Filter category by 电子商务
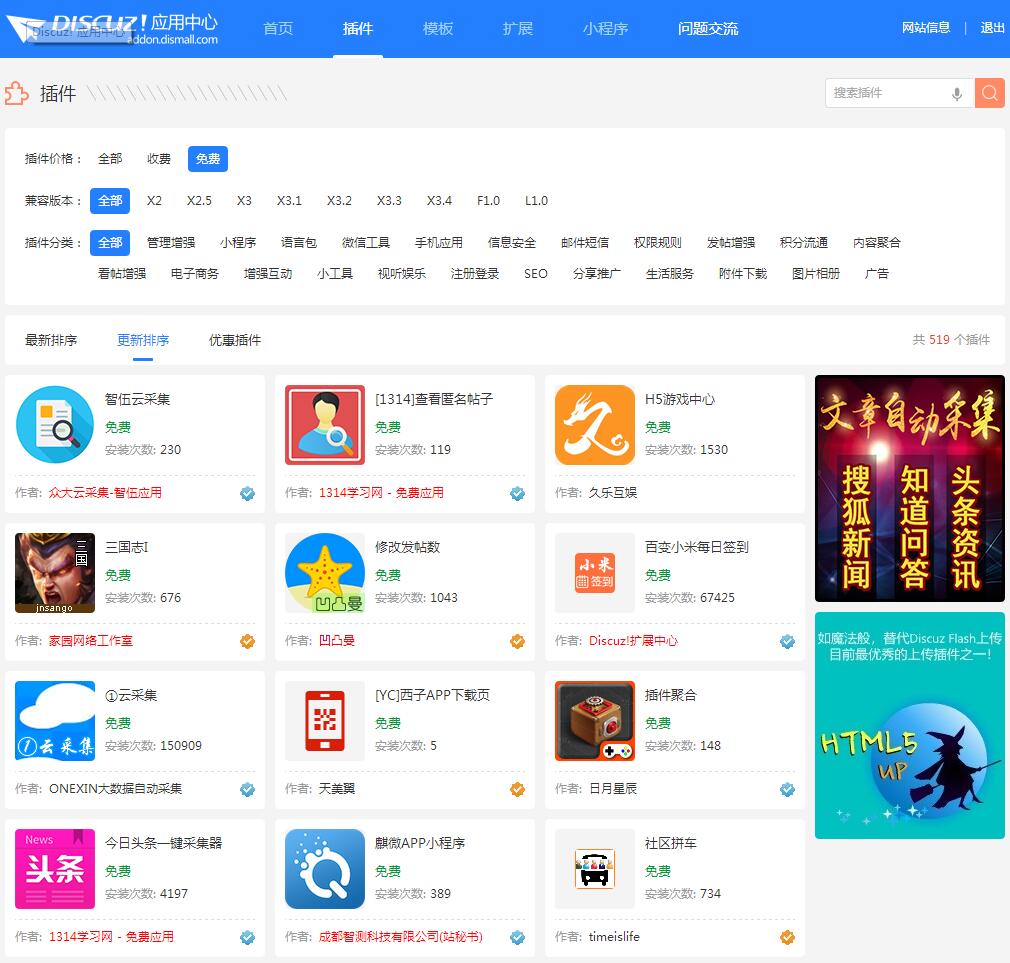Image resolution: width=1010 pixels, height=963 pixels. tap(195, 274)
